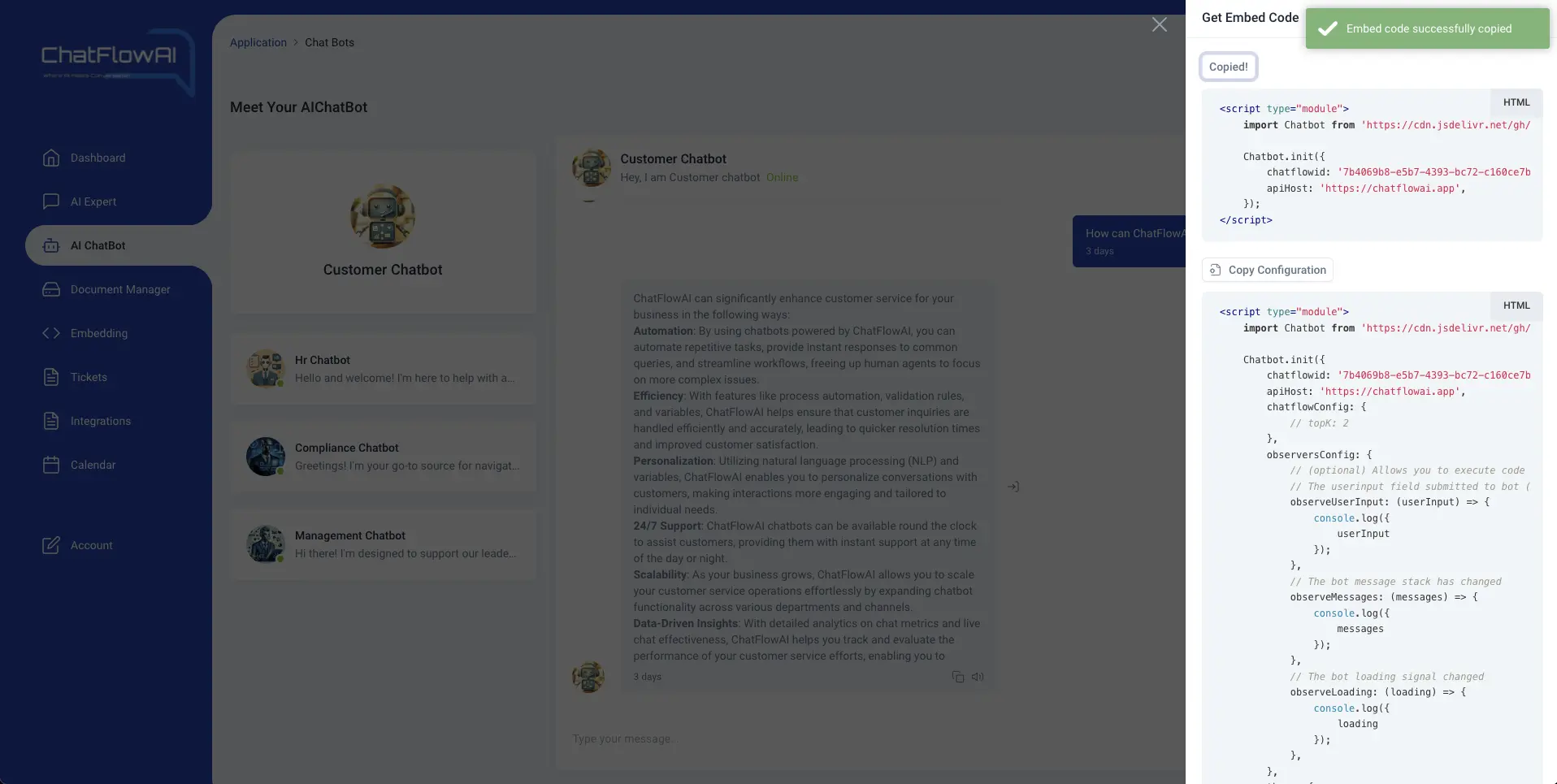Click the How can ChatFlow user message bubble
The image size is (1557, 784).
[1130, 241]
